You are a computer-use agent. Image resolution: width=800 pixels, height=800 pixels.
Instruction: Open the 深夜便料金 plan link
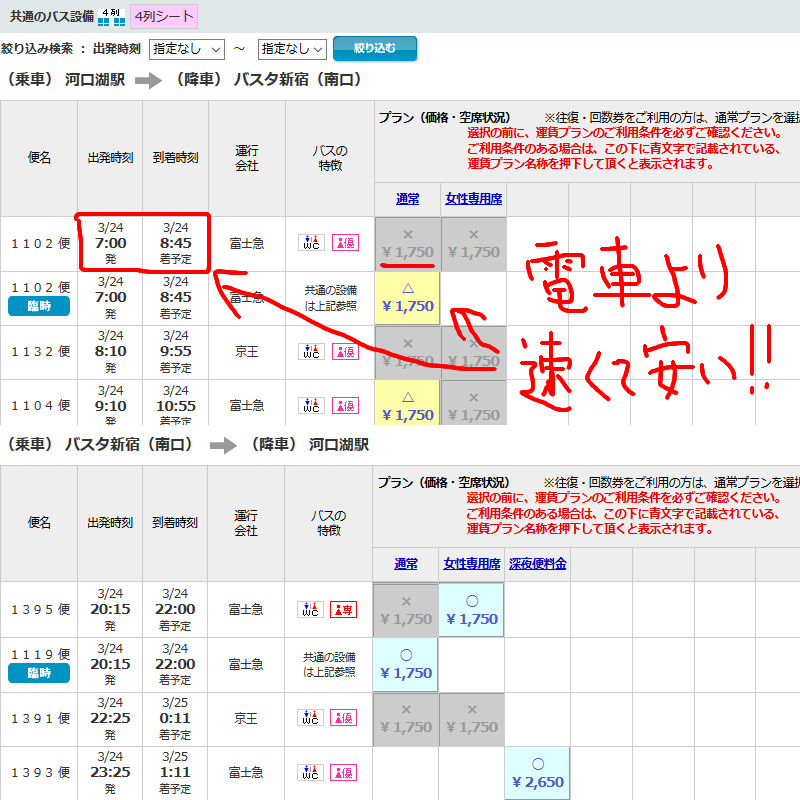click(537, 564)
